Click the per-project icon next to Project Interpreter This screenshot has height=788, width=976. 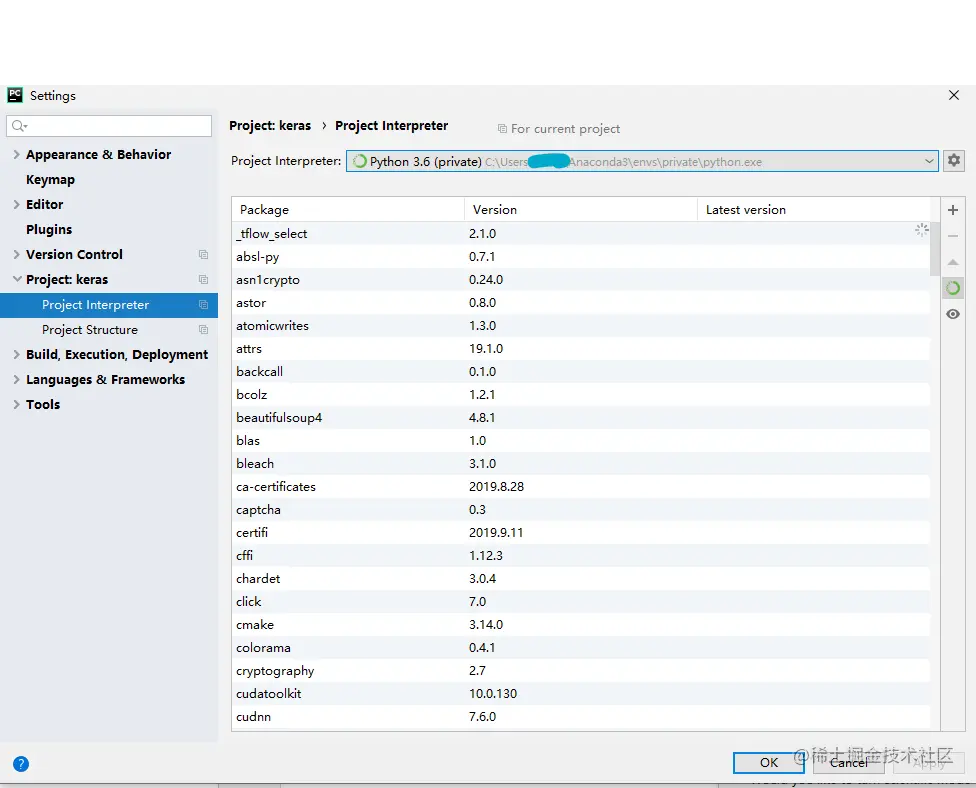(x=203, y=304)
